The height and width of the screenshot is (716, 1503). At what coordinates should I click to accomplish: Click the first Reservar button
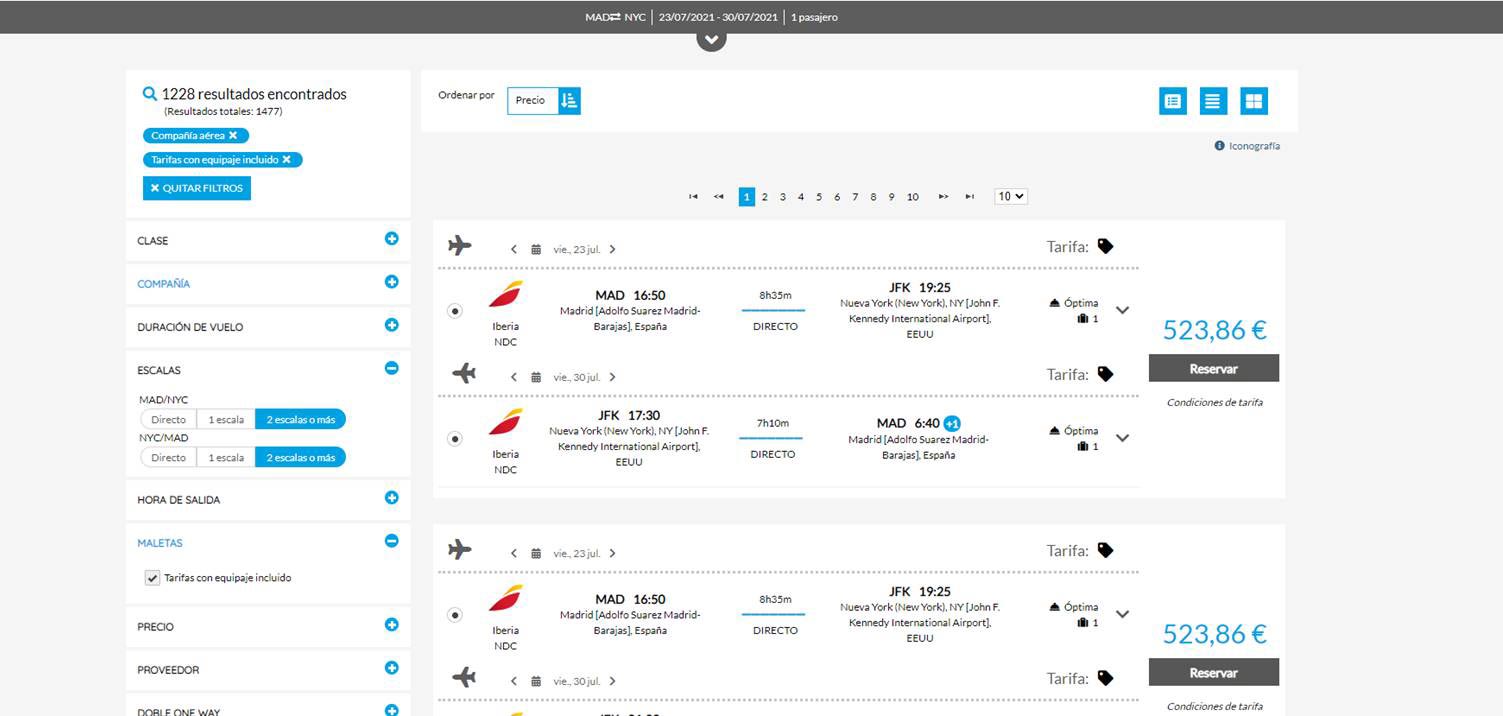point(1213,368)
